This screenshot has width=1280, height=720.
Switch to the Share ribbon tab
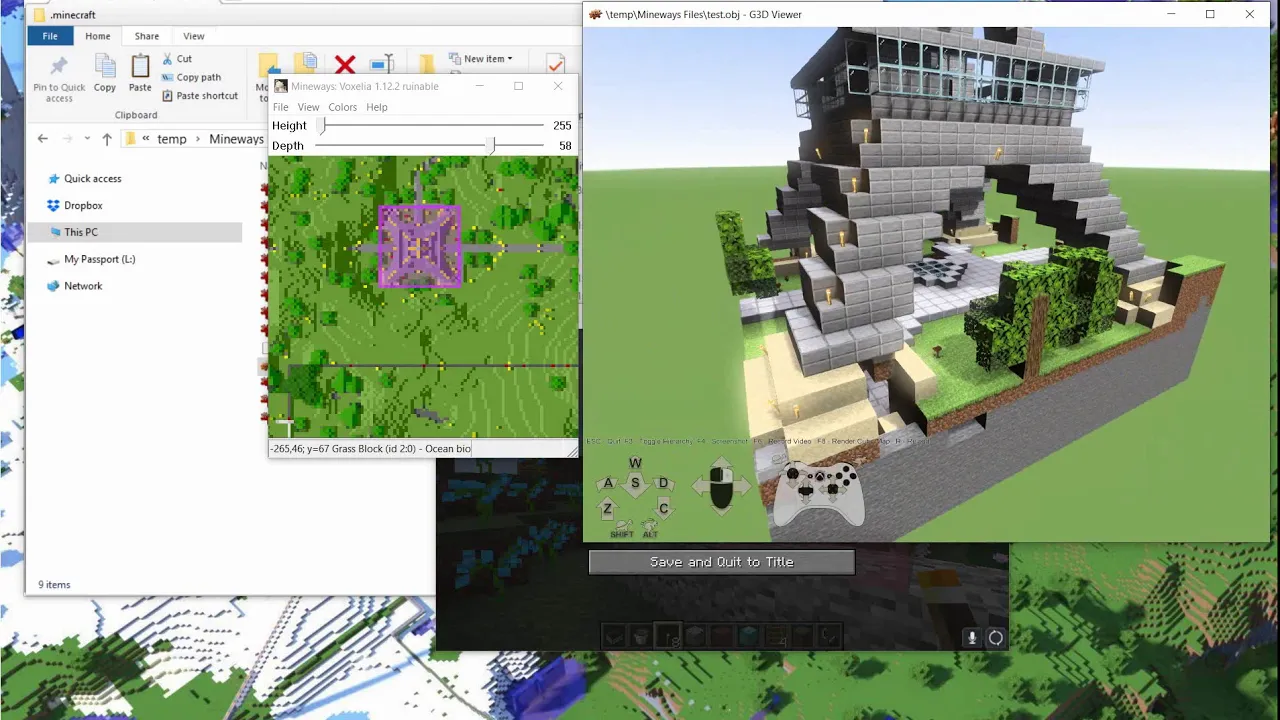(x=147, y=36)
